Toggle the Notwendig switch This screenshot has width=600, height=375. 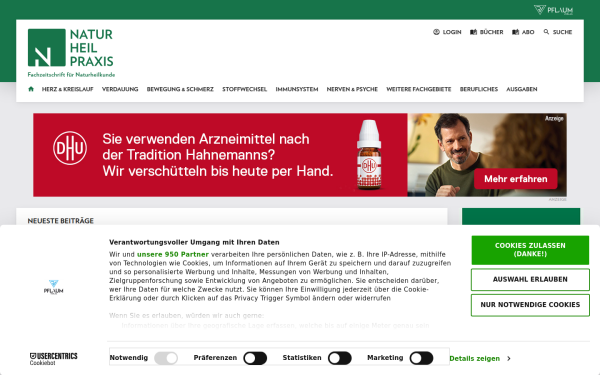click(166, 358)
